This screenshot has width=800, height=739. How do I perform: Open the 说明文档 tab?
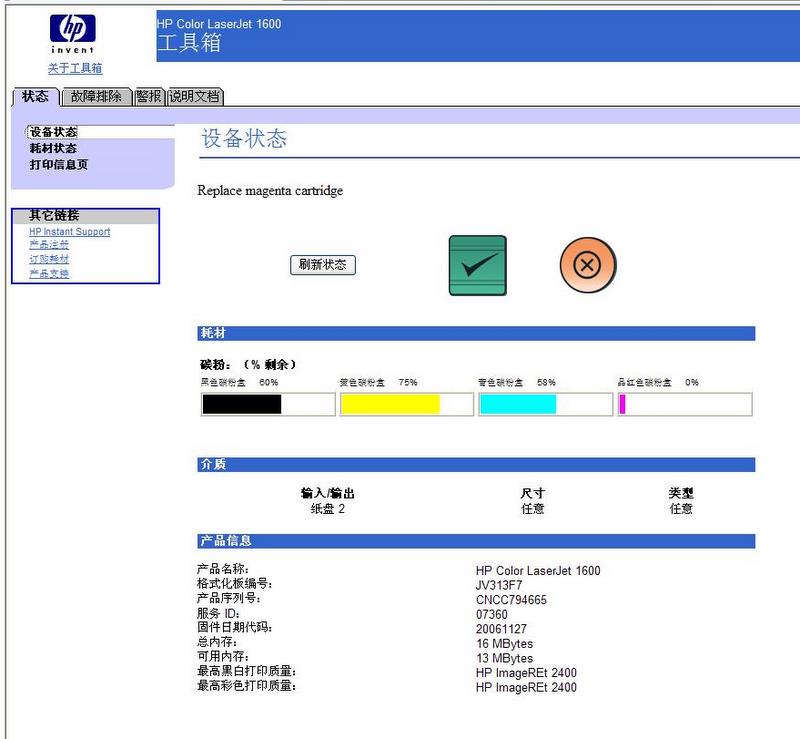(195, 96)
